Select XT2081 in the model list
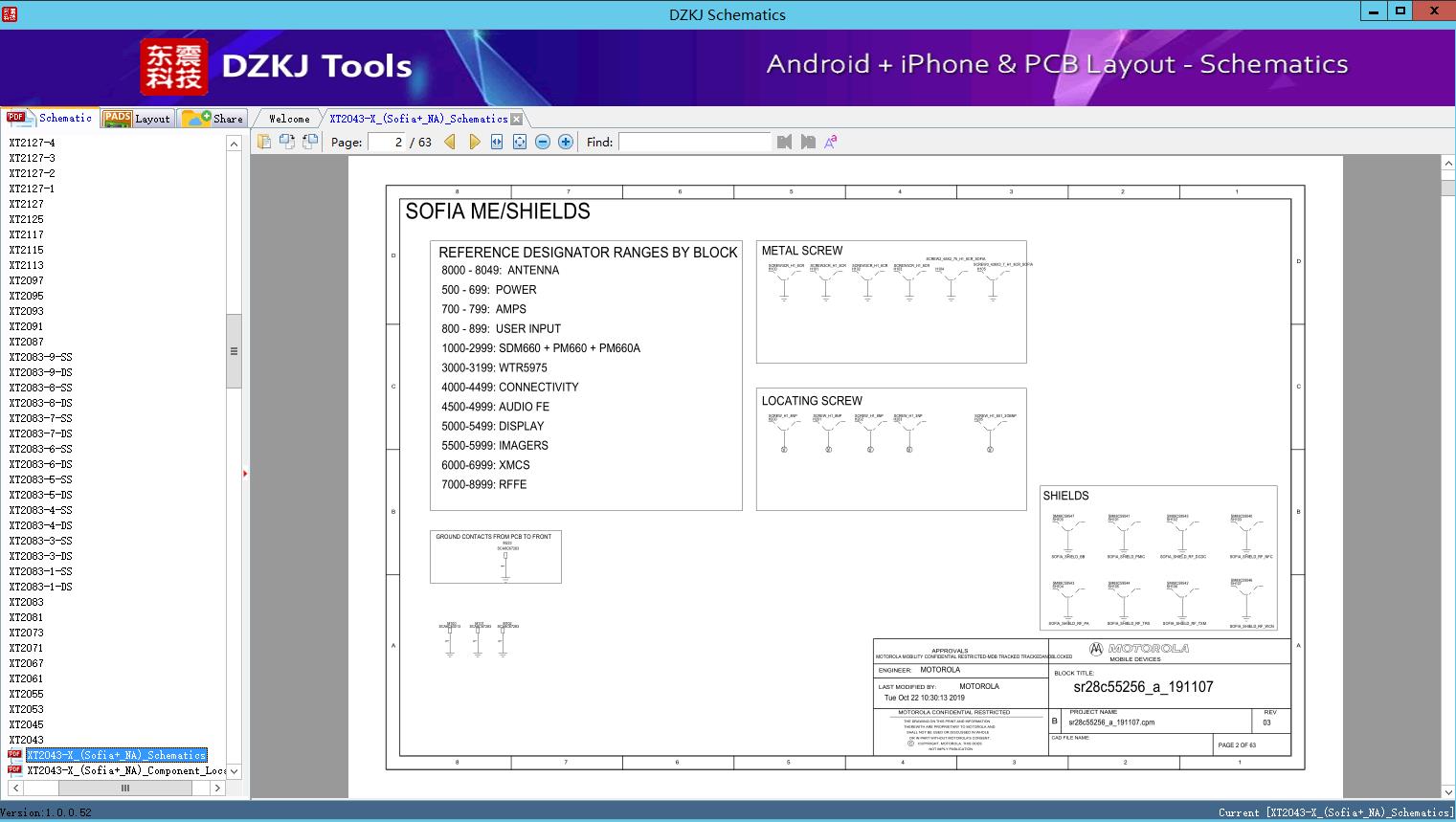 point(26,617)
